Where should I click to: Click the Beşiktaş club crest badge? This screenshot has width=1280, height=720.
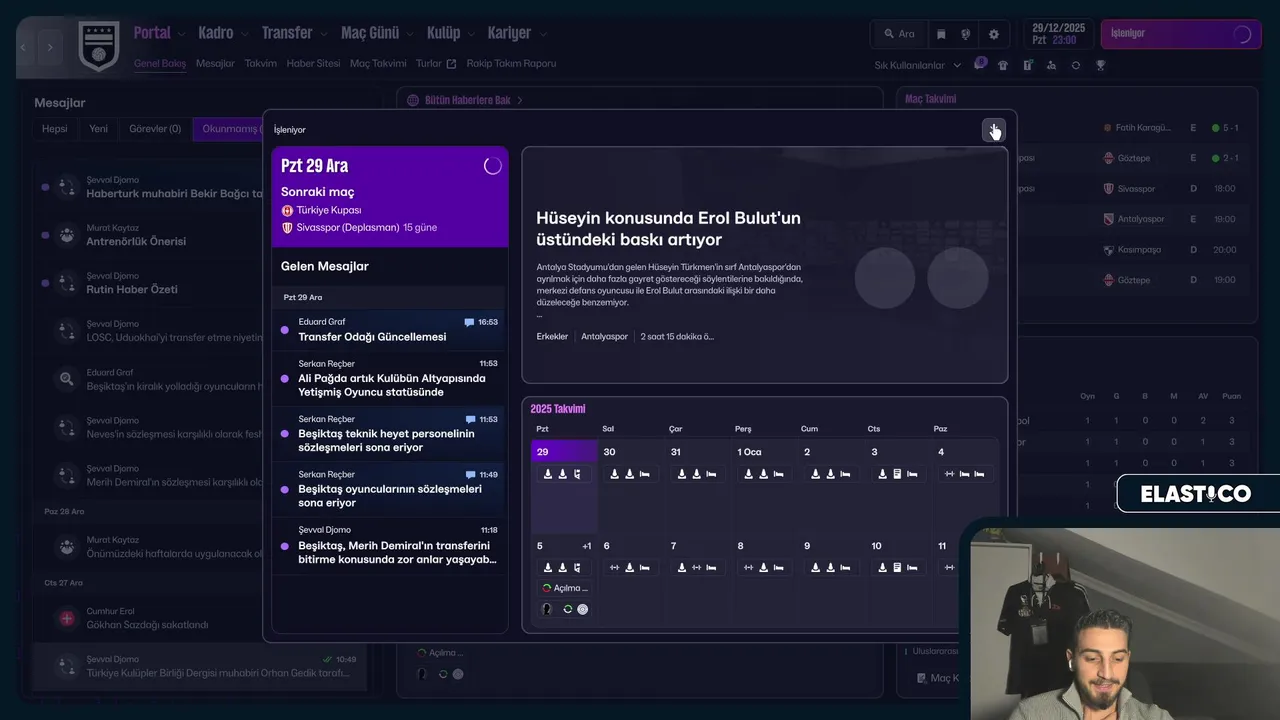pos(98,47)
